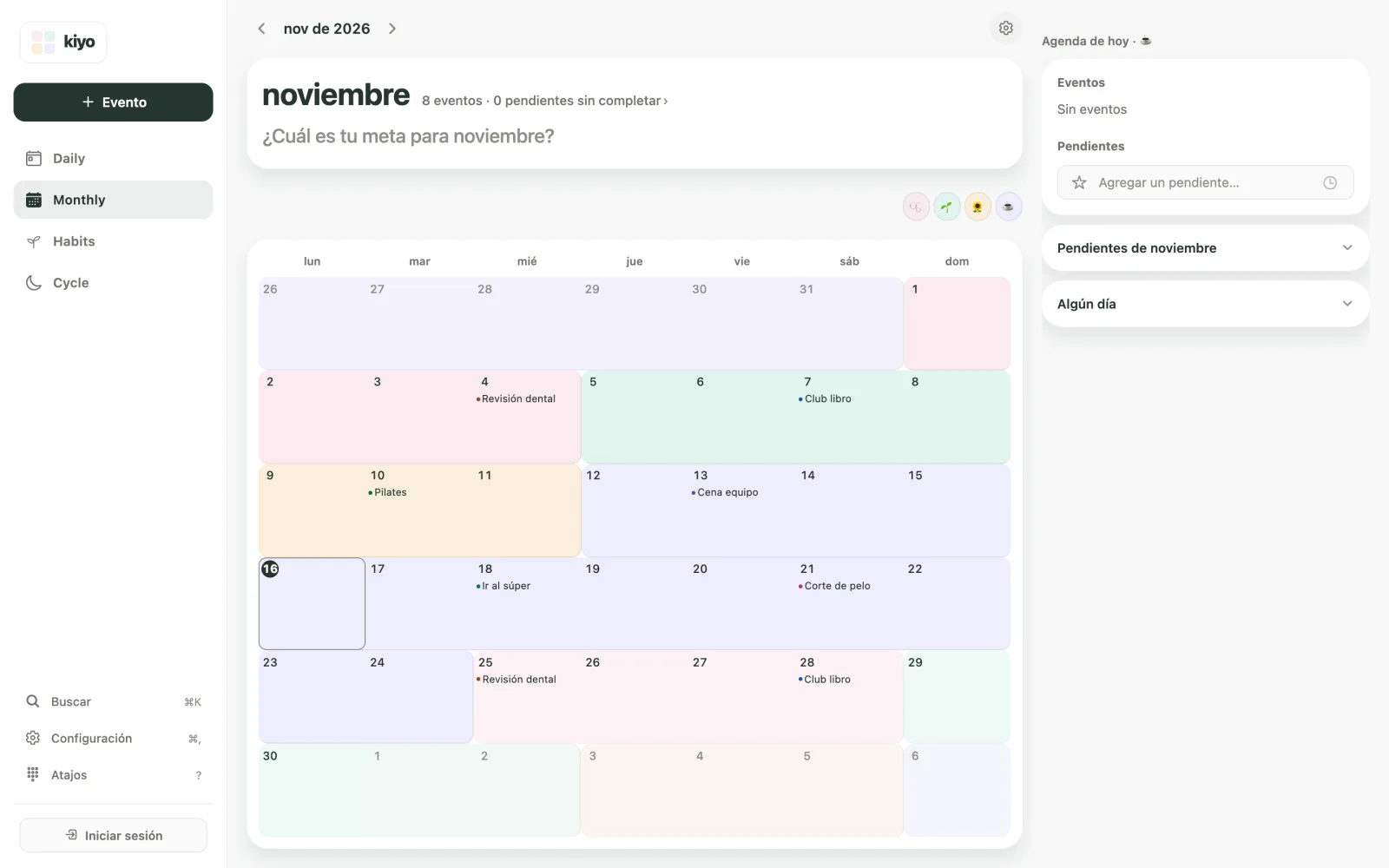Screen dimensions: 1389x868
Task: Open Buscar search
Action: pyautogui.click(x=113, y=701)
